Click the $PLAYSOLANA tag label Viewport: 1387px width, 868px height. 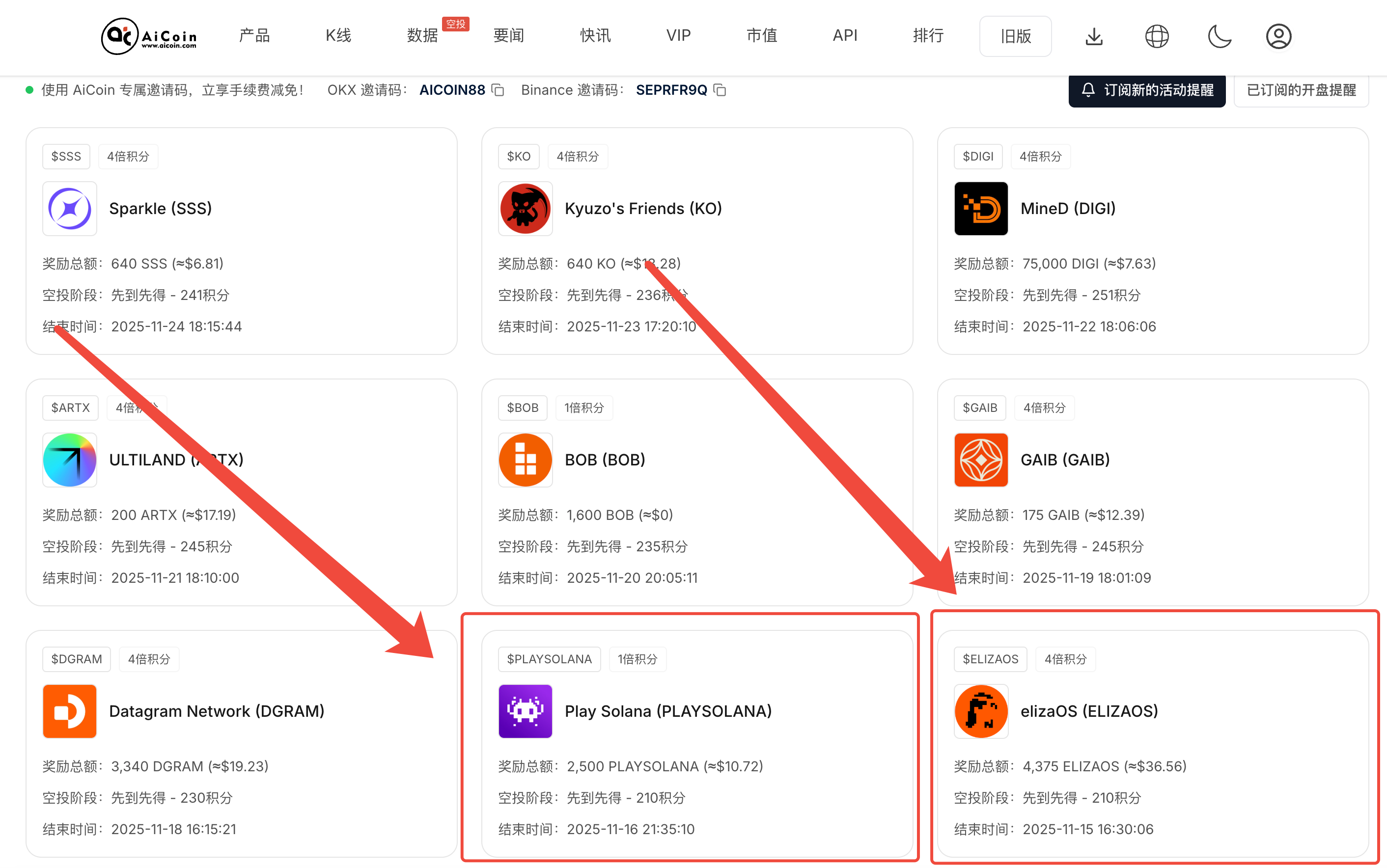pyautogui.click(x=549, y=659)
